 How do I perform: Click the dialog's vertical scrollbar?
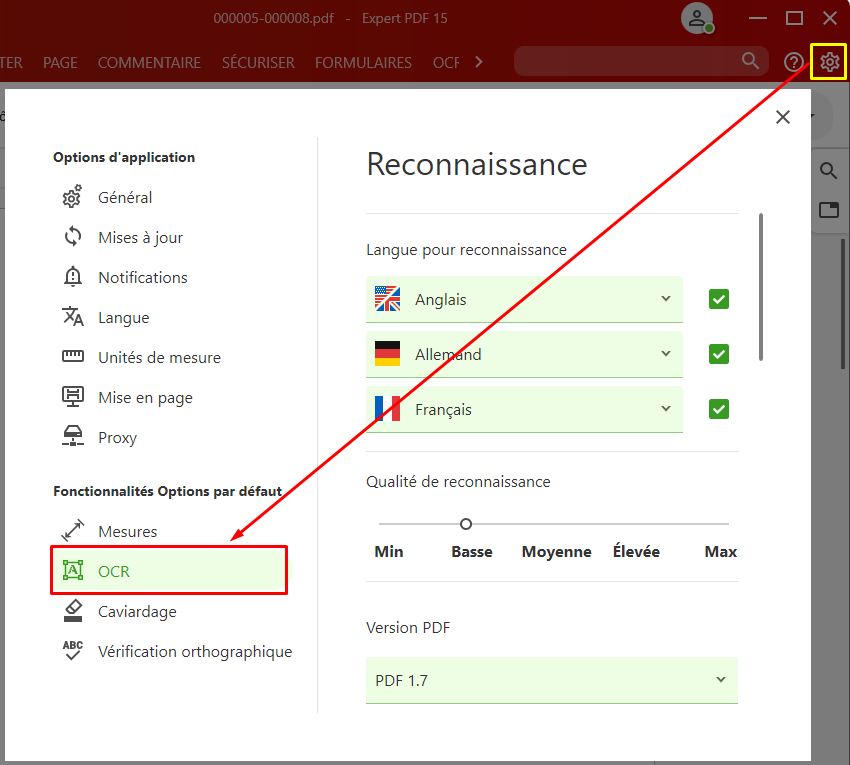[761, 287]
